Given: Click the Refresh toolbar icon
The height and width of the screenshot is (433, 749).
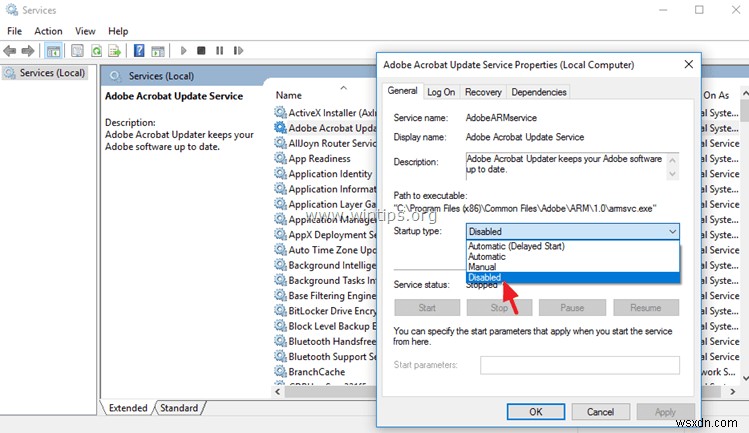Looking at the screenshot, I should 96,50.
